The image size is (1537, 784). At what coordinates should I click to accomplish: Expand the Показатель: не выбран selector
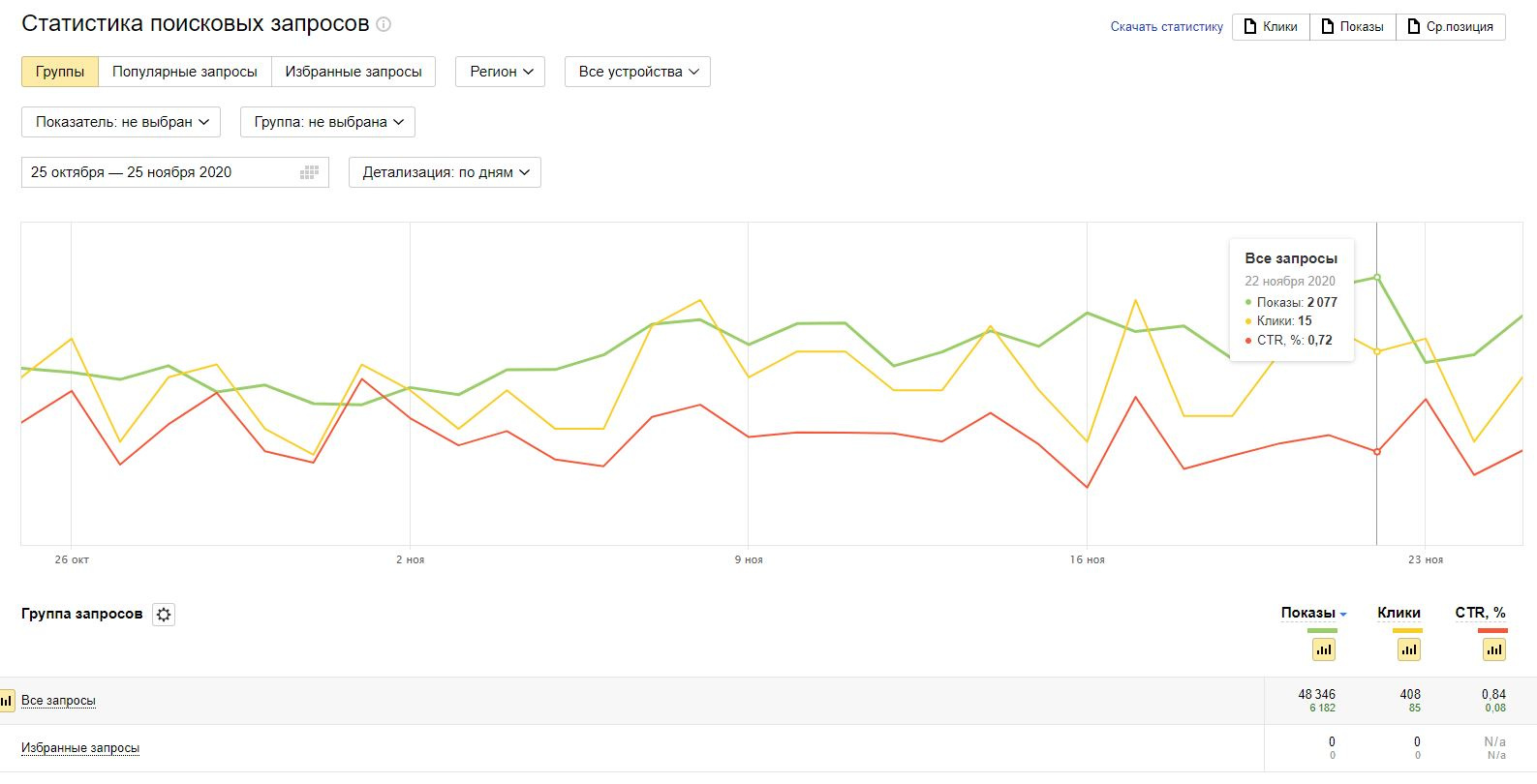121,122
